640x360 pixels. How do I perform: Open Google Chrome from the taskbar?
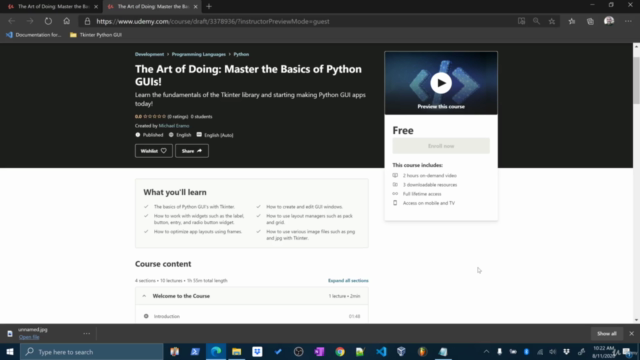coord(340,352)
